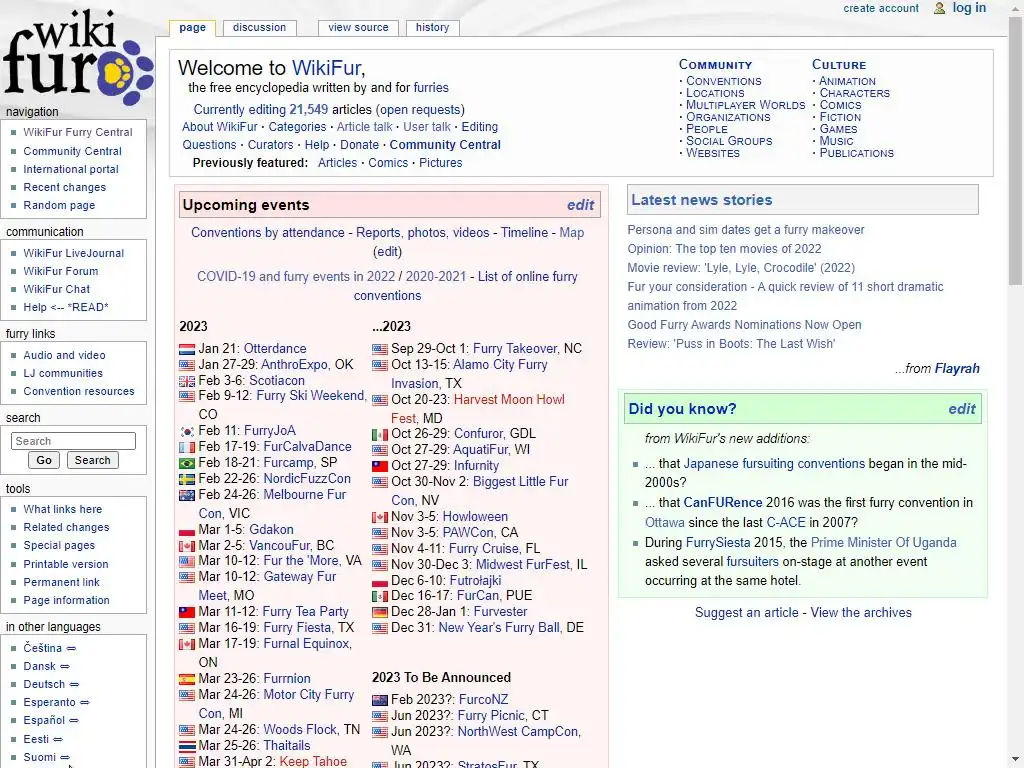This screenshot has width=1024, height=768.
Task: Click the Search button
Action: [92, 460]
